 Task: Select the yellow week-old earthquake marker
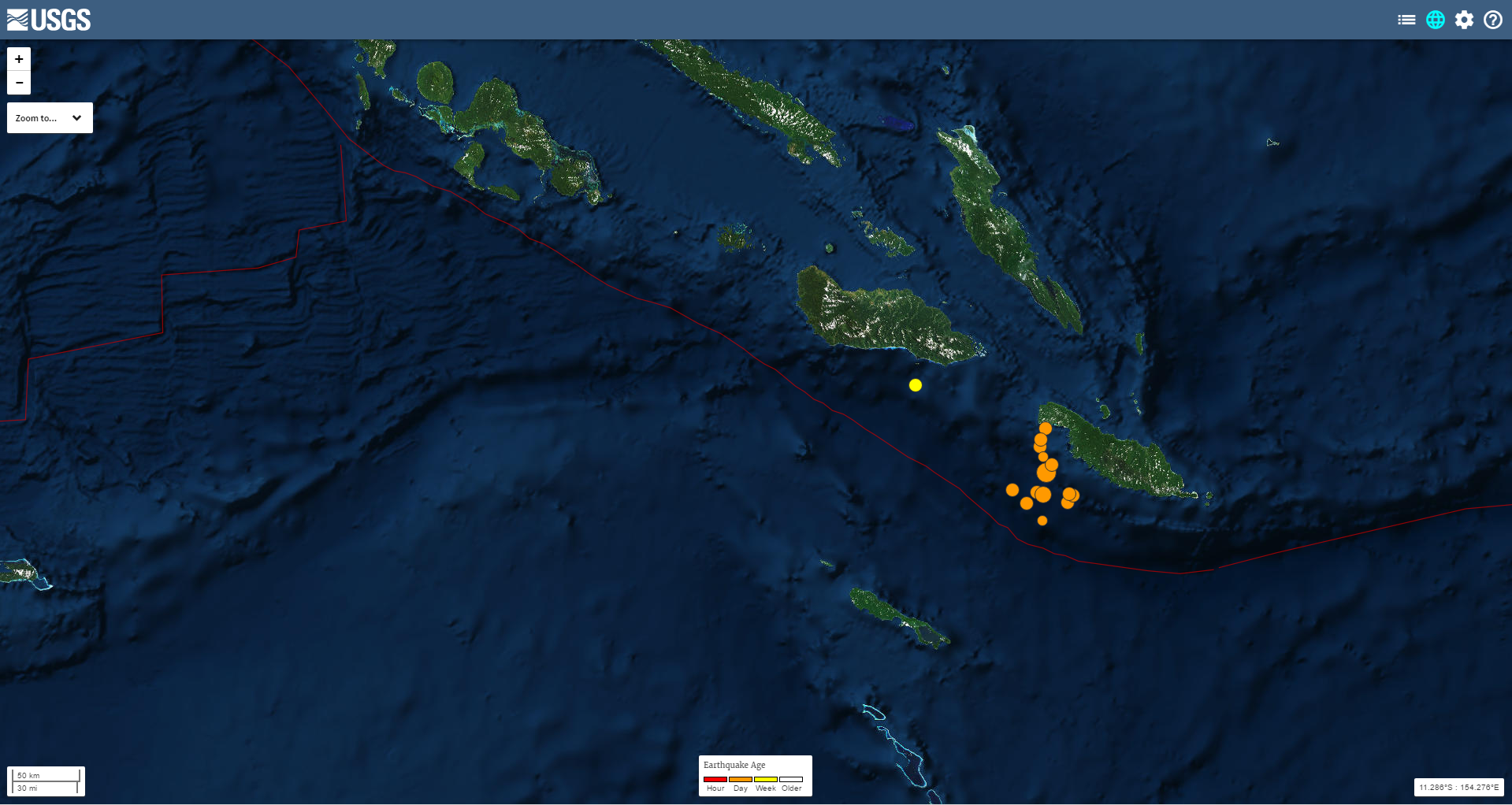click(915, 385)
